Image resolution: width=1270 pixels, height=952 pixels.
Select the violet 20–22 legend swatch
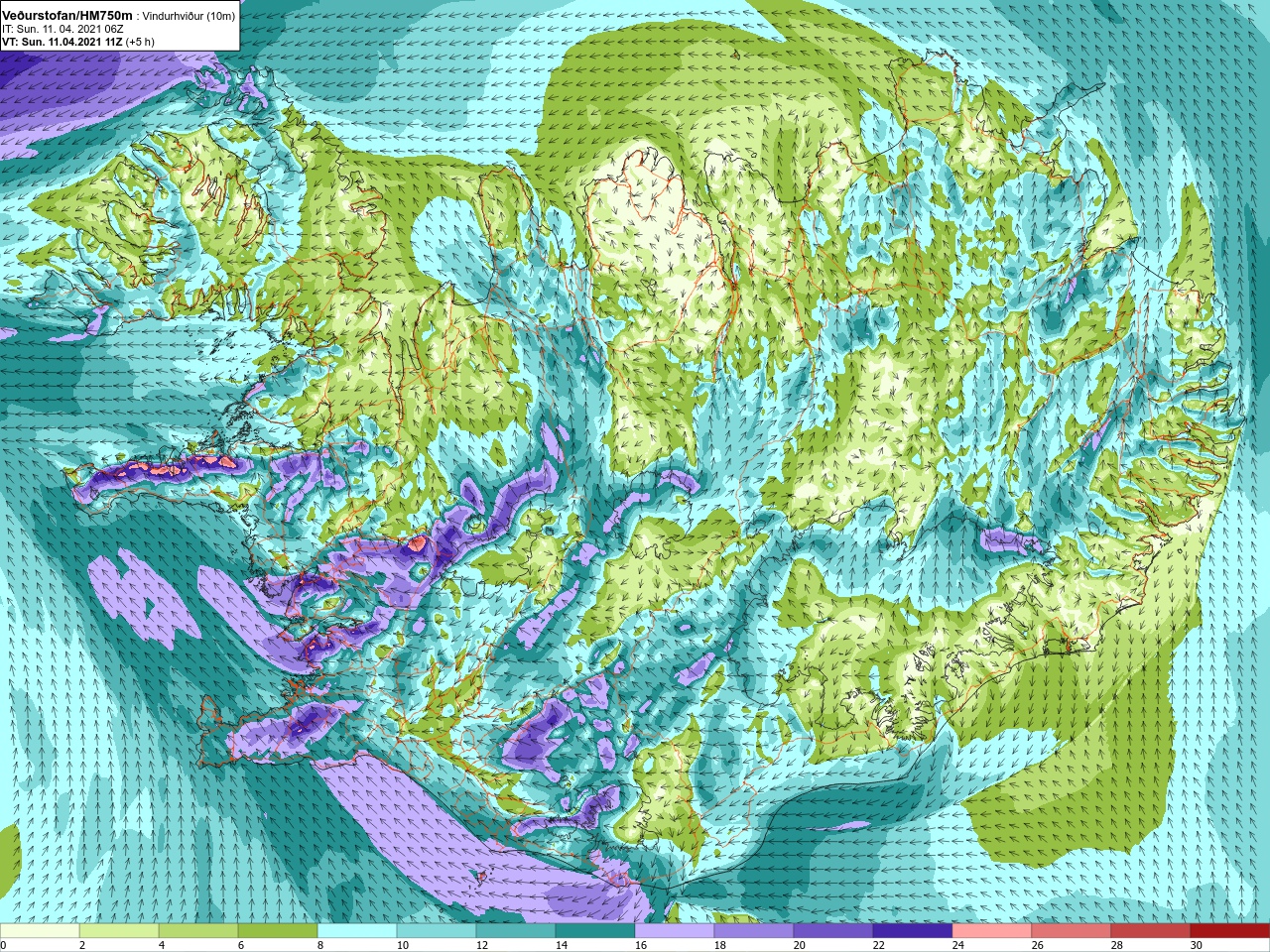pos(833,931)
